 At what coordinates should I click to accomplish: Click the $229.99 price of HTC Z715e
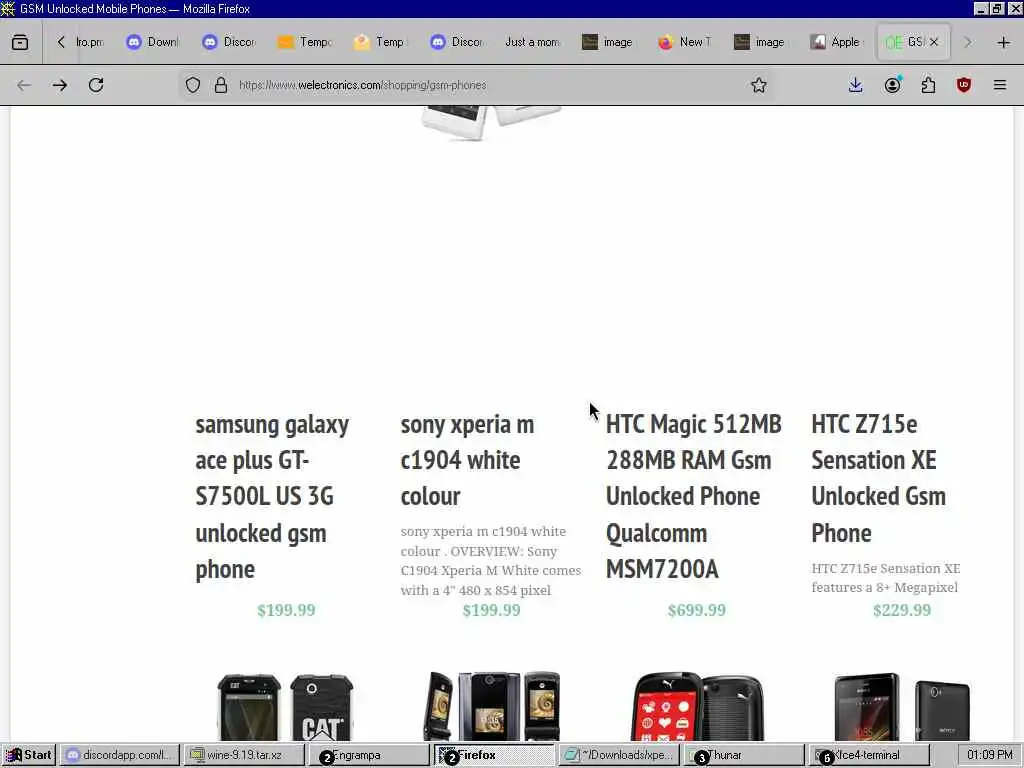pyautogui.click(x=902, y=610)
